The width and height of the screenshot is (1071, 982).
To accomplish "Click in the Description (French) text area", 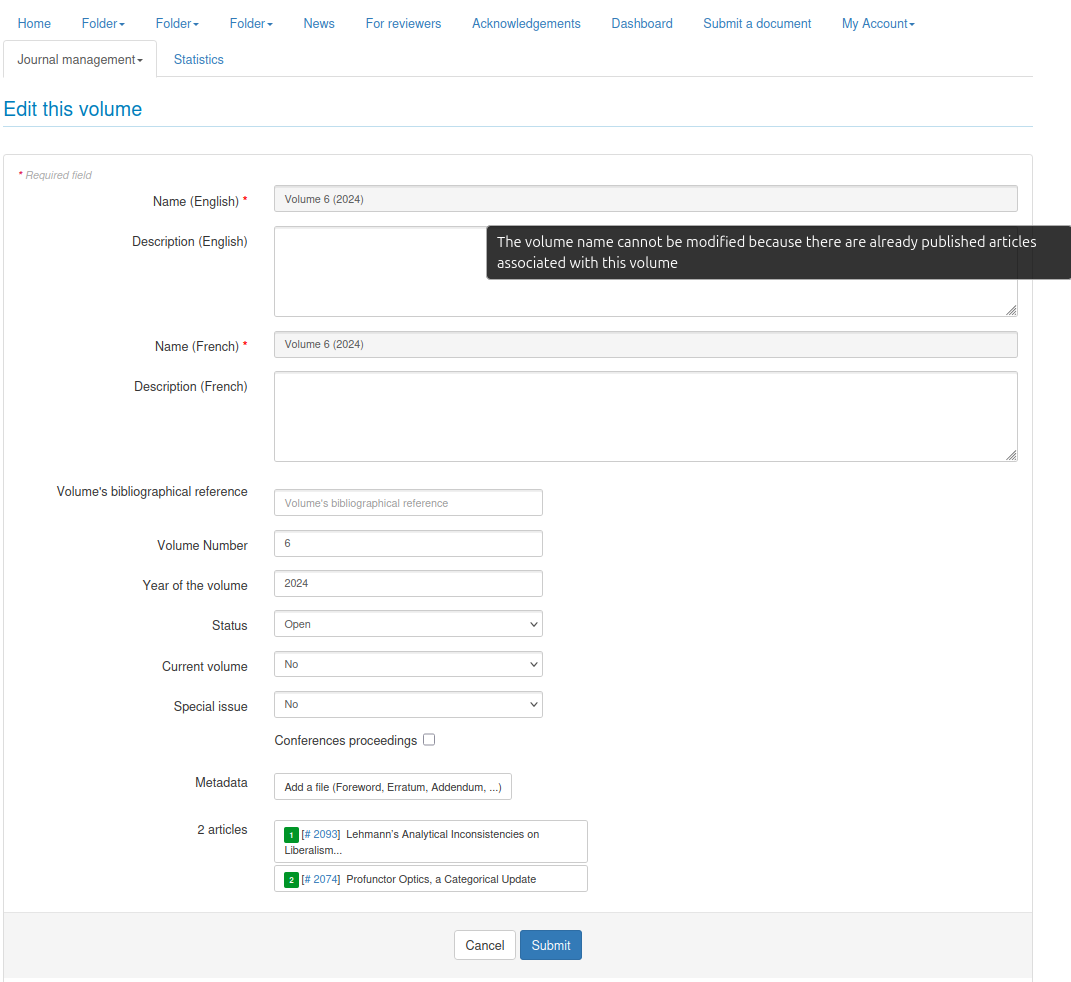I will (645, 416).
